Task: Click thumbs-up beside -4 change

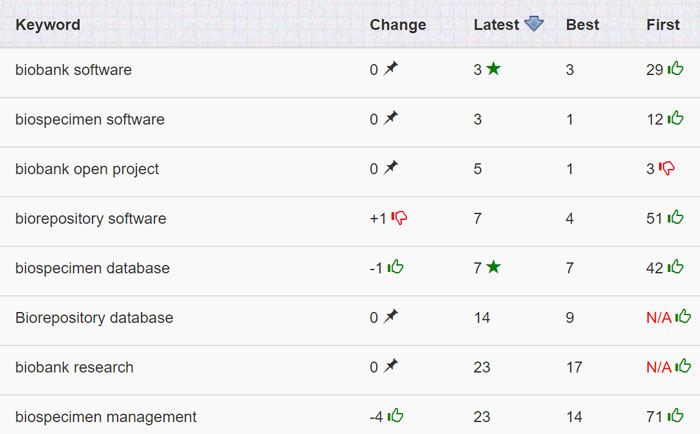Action: 396,416
